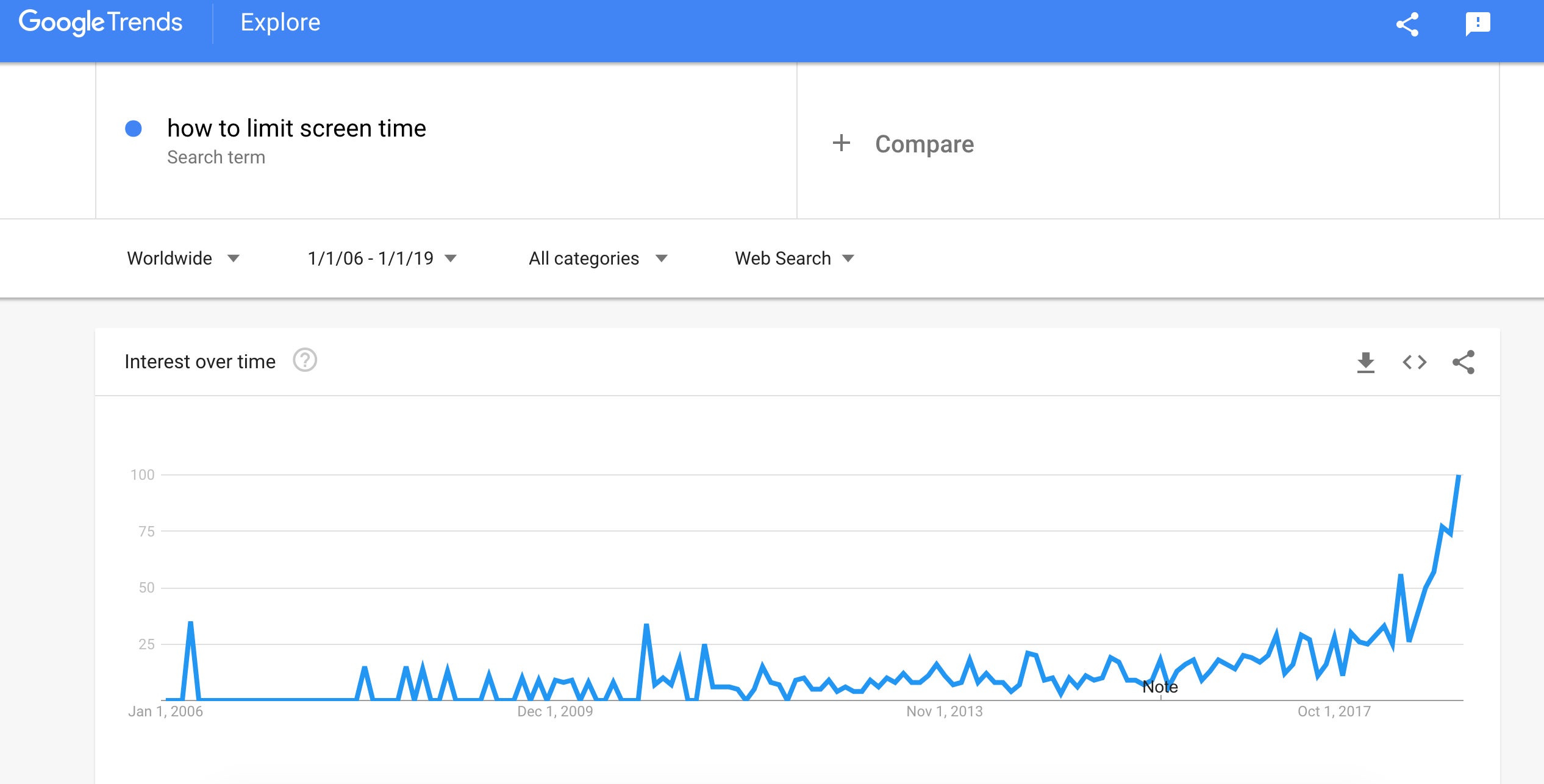Viewport: 1544px width, 784px height.
Task: Go to the Explore tab
Action: pyautogui.click(x=280, y=23)
